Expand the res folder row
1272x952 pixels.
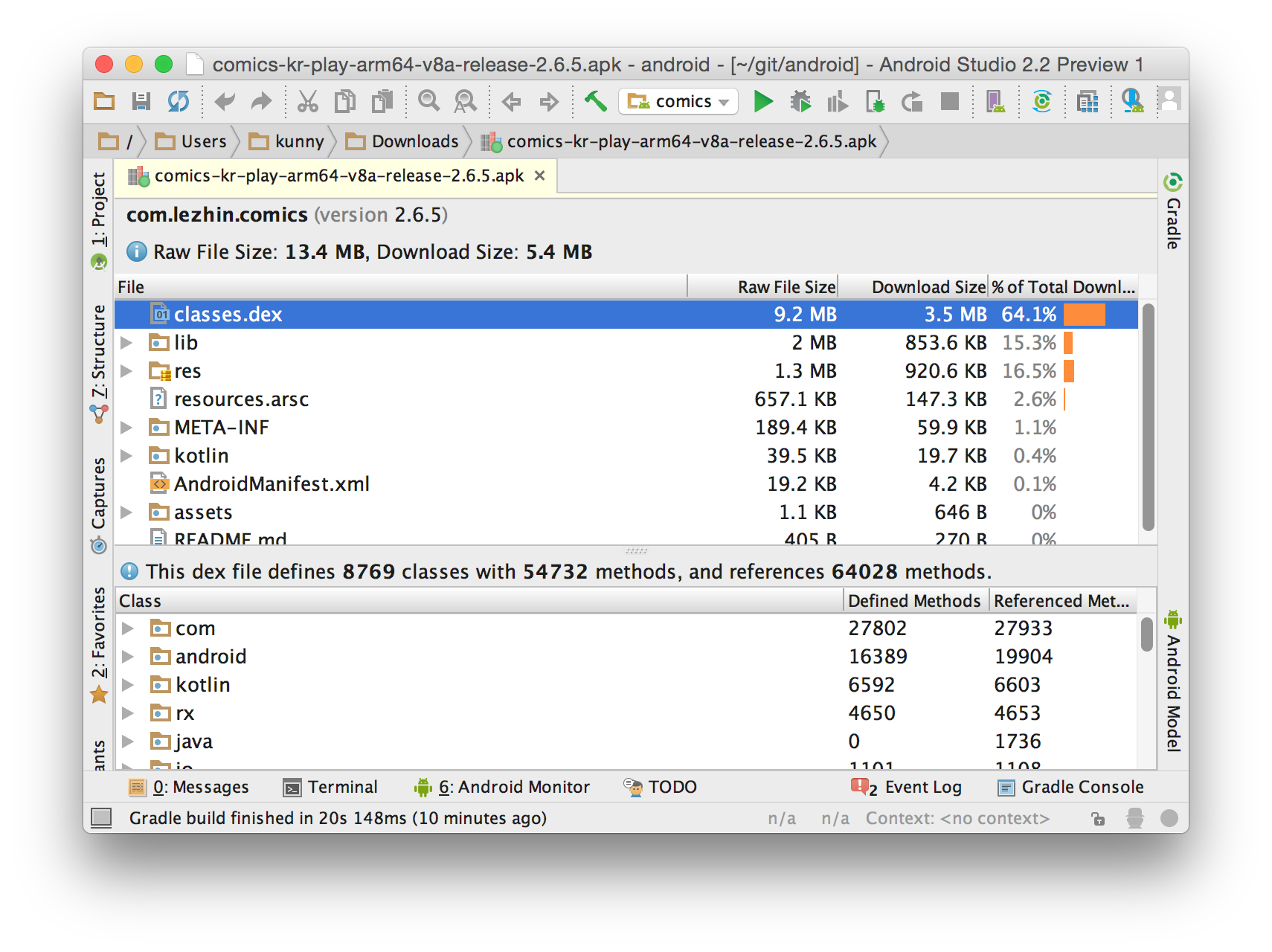click(x=126, y=371)
